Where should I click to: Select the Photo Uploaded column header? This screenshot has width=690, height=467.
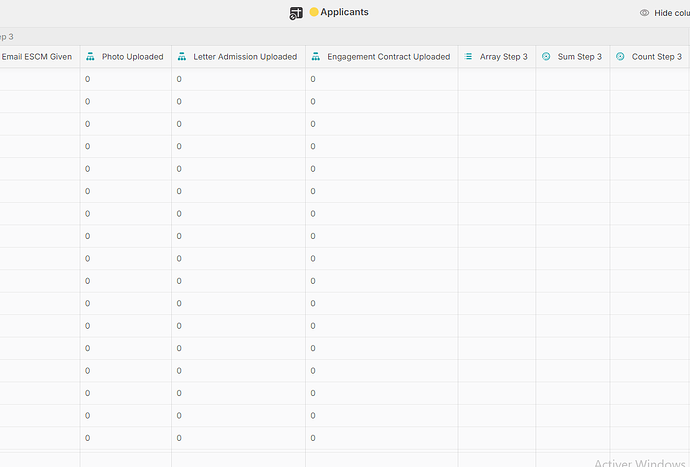coord(126,56)
